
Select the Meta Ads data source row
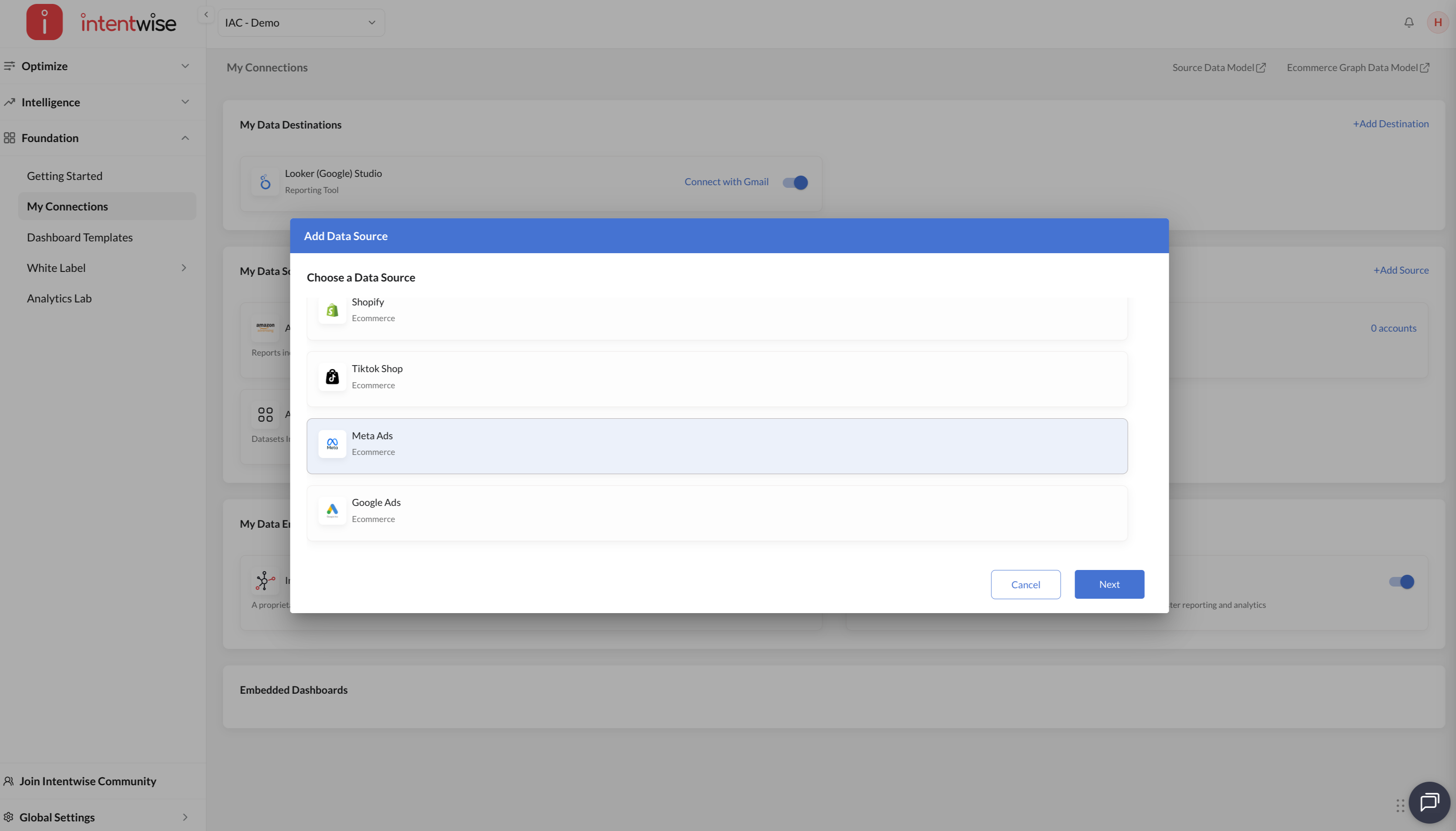[717, 446]
